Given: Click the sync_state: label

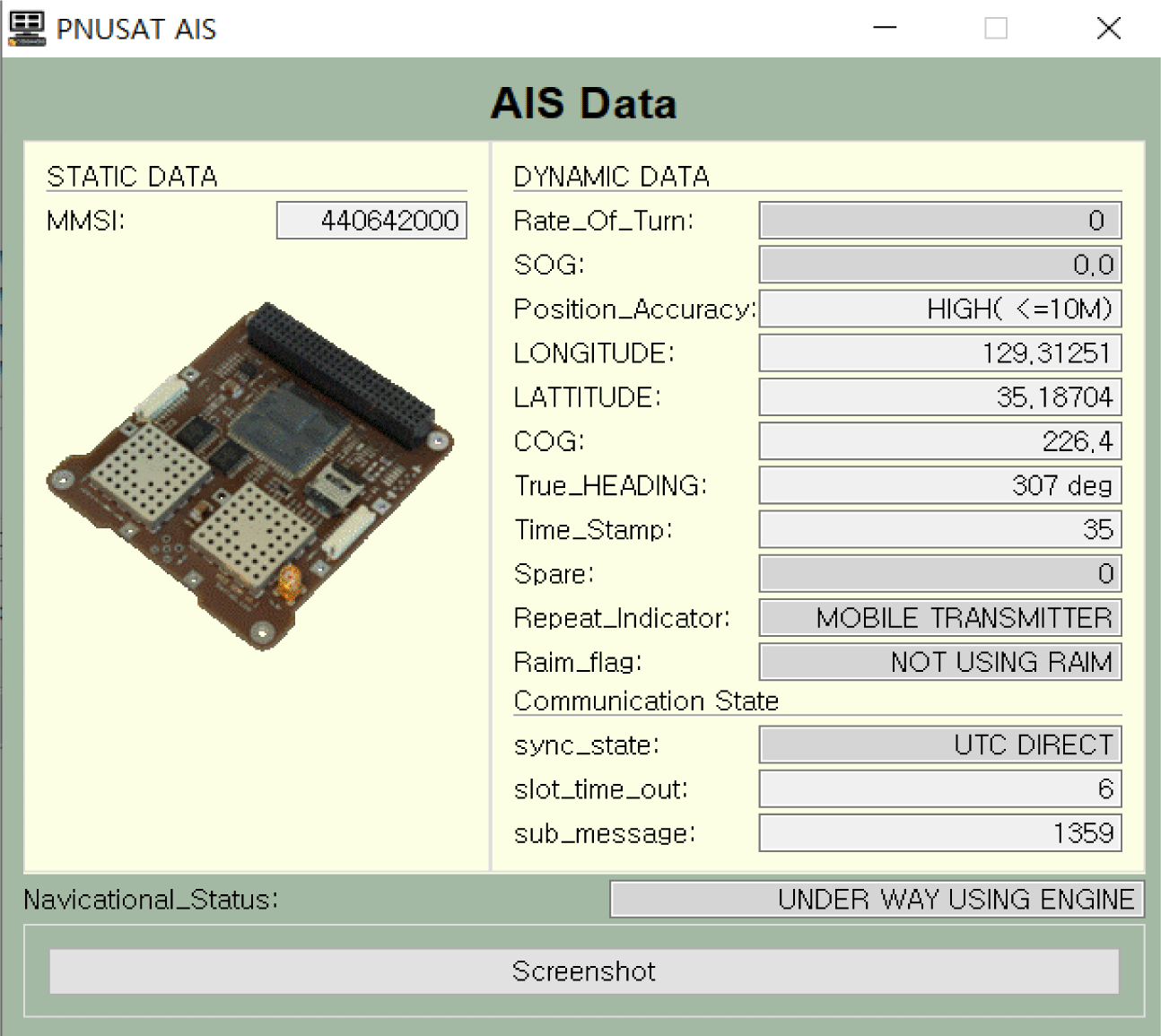Looking at the screenshot, I should (x=587, y=745).
